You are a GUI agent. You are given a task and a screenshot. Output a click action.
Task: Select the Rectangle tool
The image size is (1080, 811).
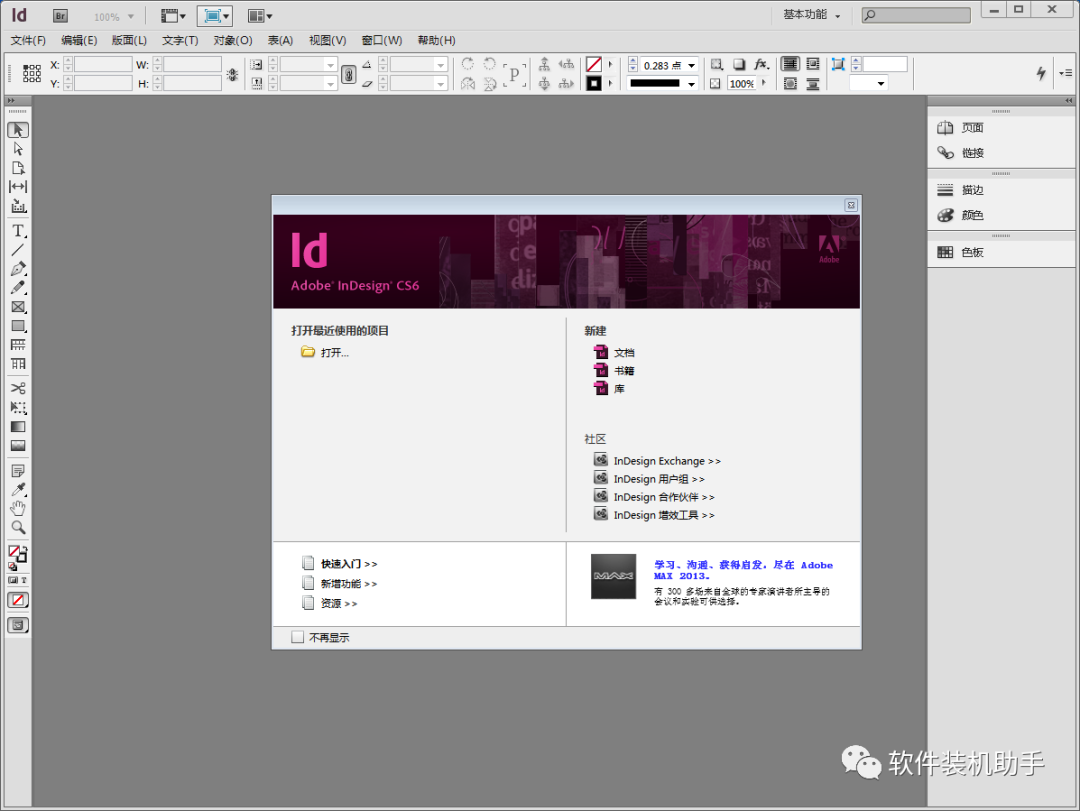[x=18, y=326]
